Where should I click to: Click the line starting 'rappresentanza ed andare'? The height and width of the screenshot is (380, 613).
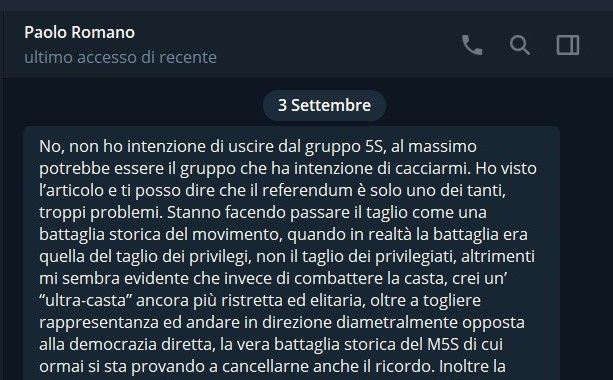281,323
